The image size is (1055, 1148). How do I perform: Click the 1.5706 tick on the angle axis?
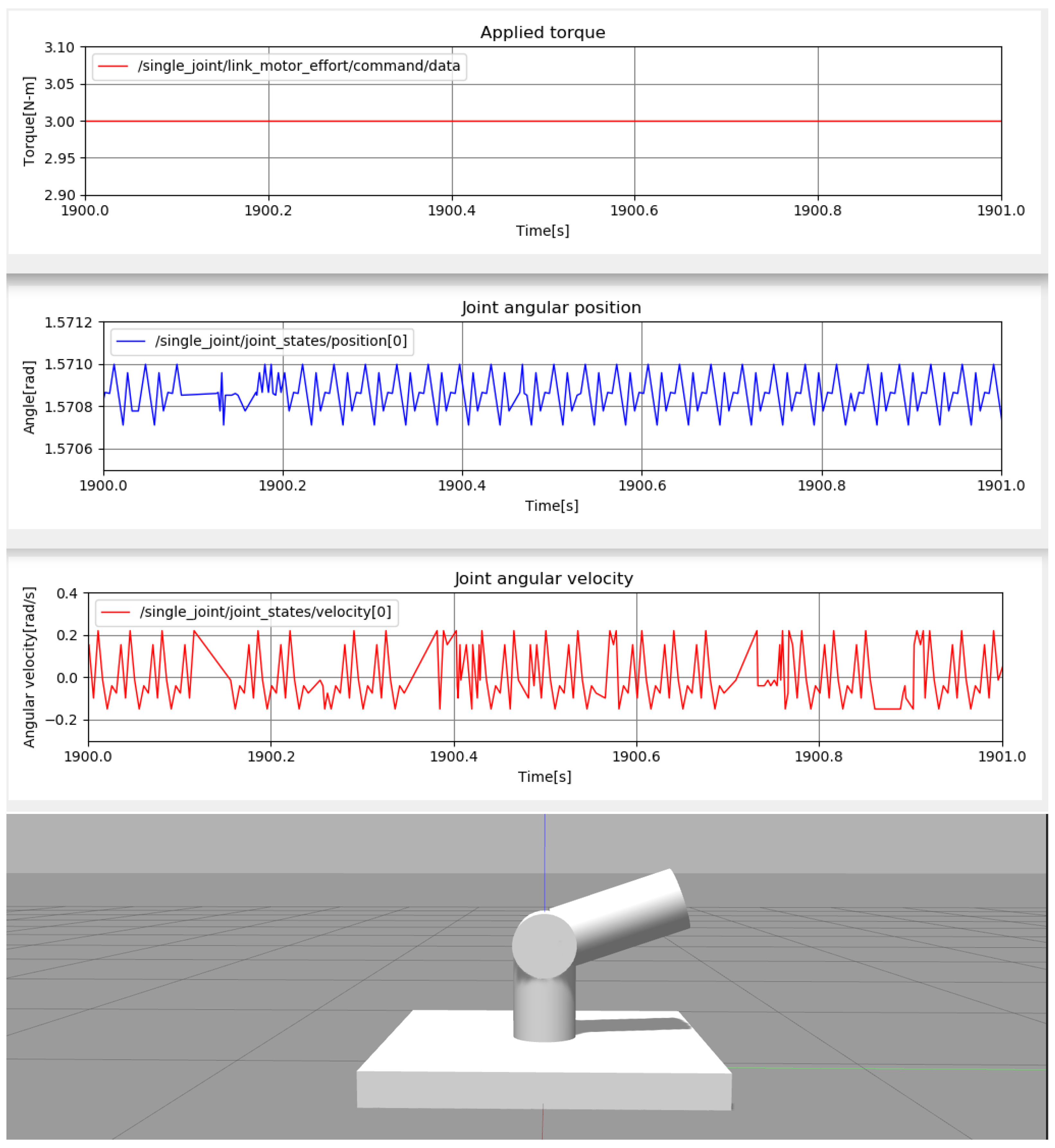click(x=68, y=449)
